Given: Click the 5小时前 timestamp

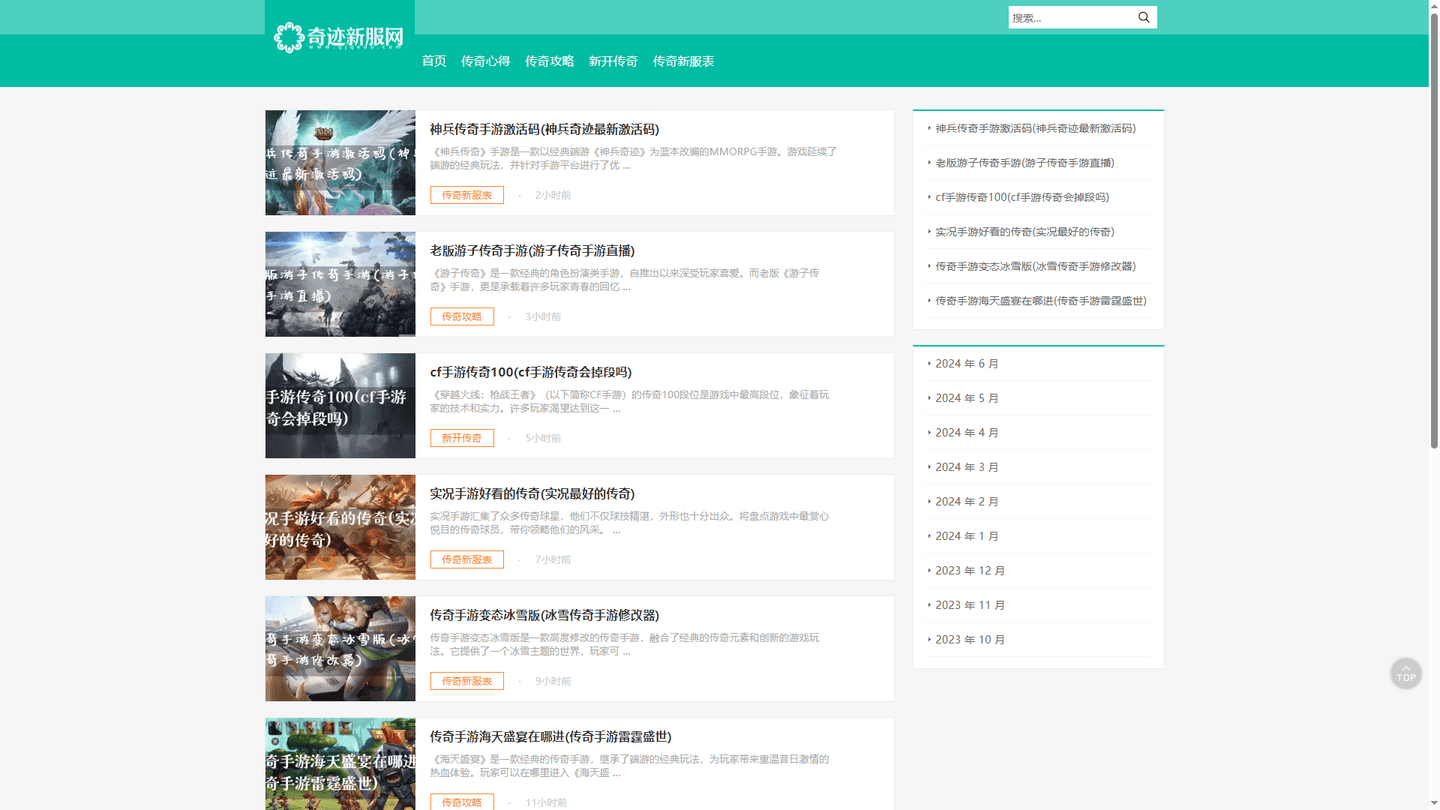Looking at the screenshot, I should click(543, 438).
